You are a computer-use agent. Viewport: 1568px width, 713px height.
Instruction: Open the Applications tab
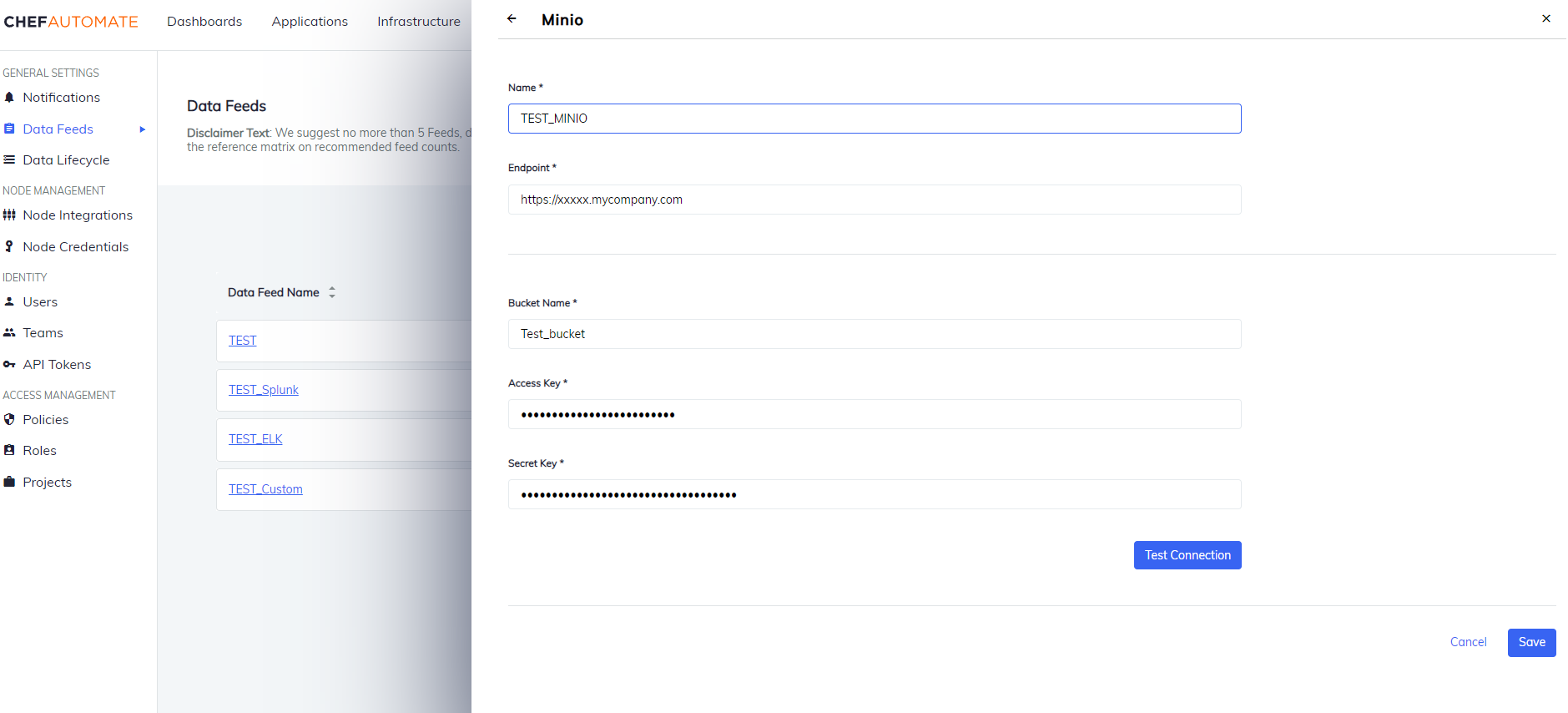[310, 22]
